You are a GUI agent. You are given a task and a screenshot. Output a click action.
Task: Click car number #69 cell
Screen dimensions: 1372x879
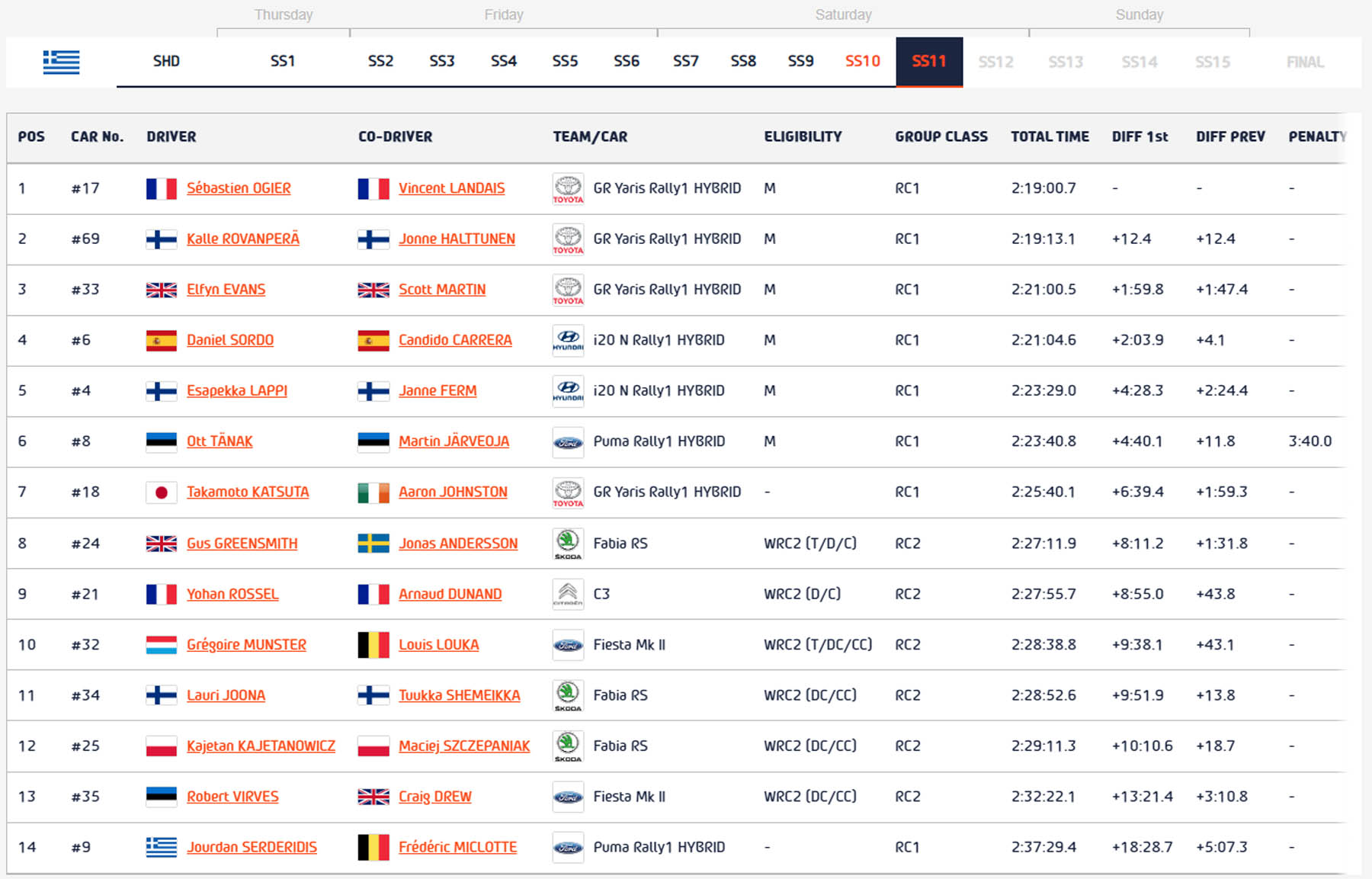(85, 239)
